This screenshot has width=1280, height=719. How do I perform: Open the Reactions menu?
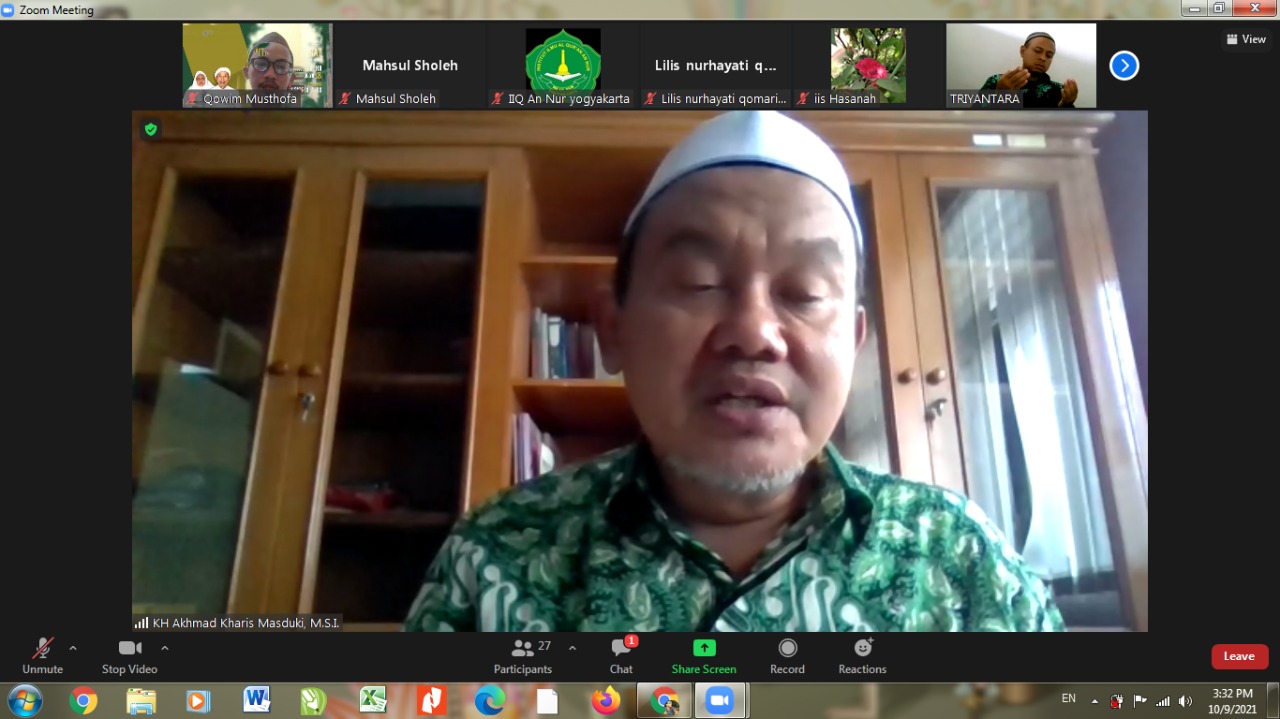(862, 655)
